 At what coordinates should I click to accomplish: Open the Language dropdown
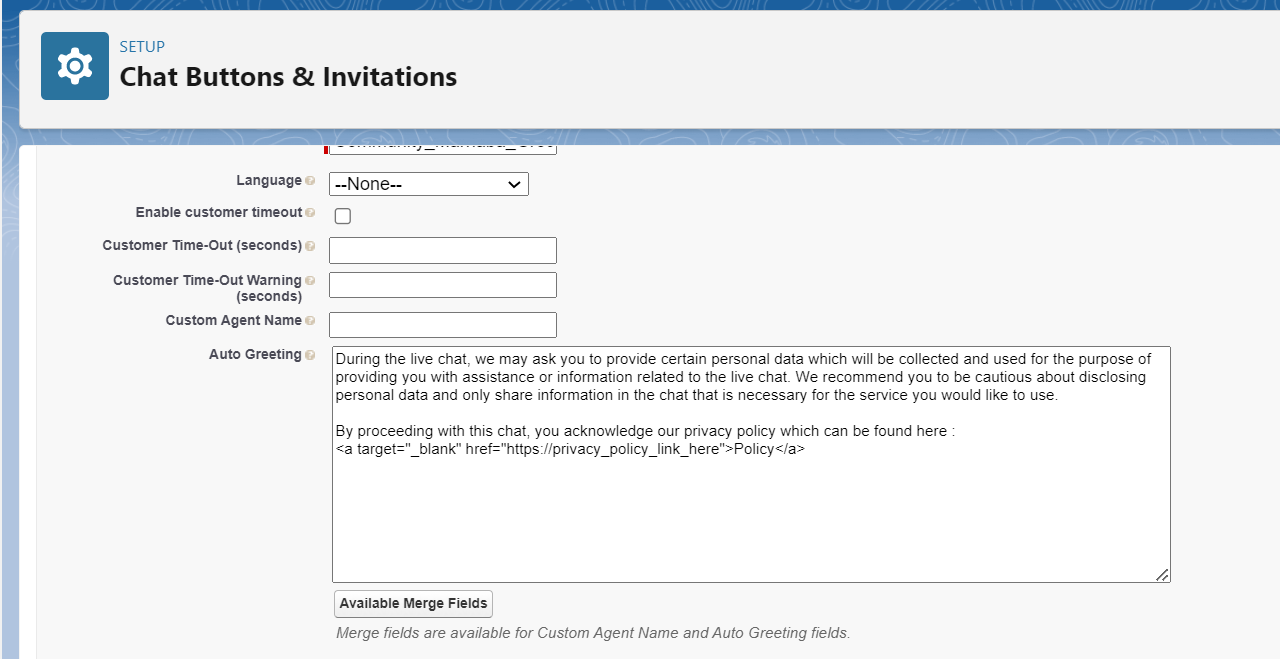429,184
